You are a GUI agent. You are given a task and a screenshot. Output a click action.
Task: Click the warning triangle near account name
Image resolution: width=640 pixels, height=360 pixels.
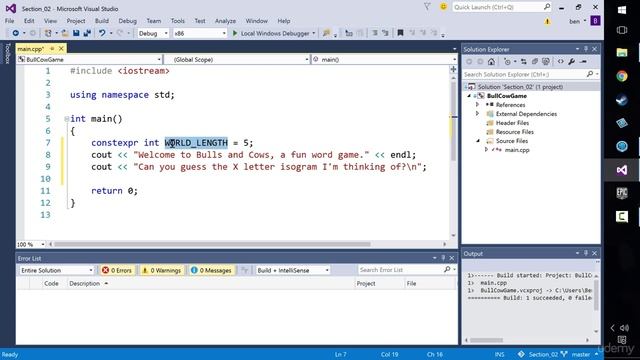pyautogui.click(x=547, y=21)
